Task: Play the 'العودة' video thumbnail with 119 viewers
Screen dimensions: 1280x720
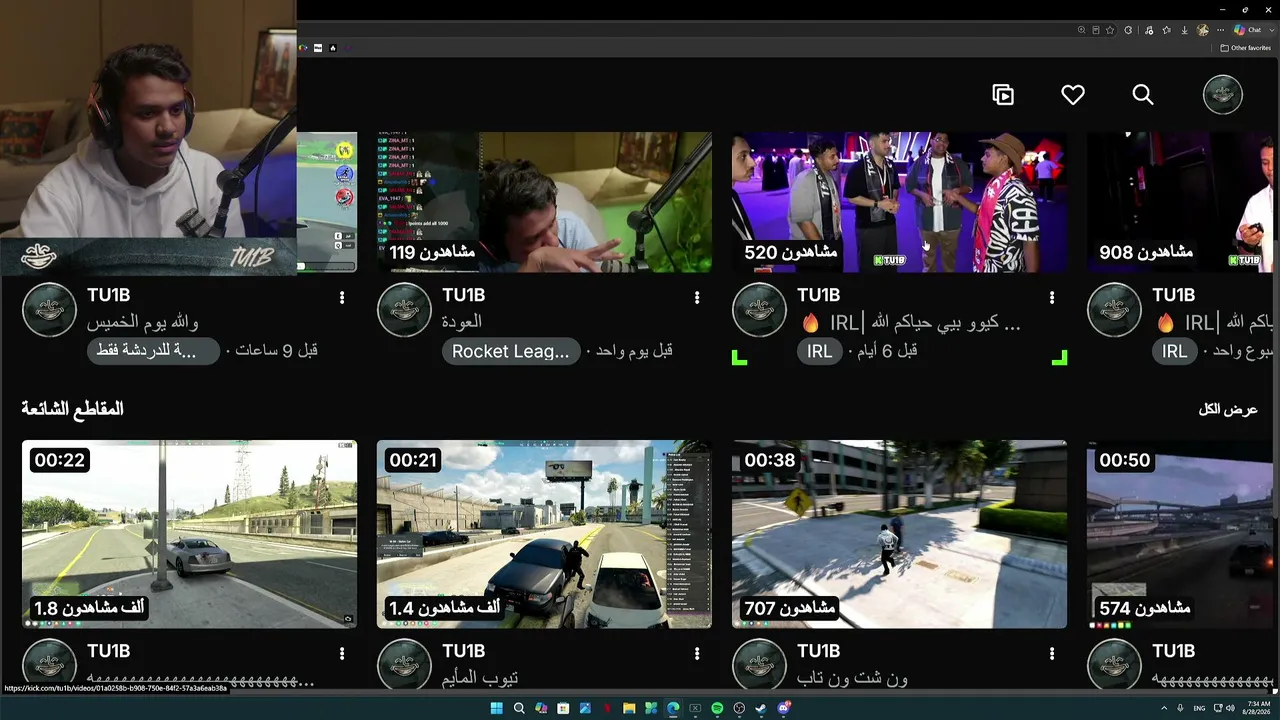Action: click(x=544, y=202)
